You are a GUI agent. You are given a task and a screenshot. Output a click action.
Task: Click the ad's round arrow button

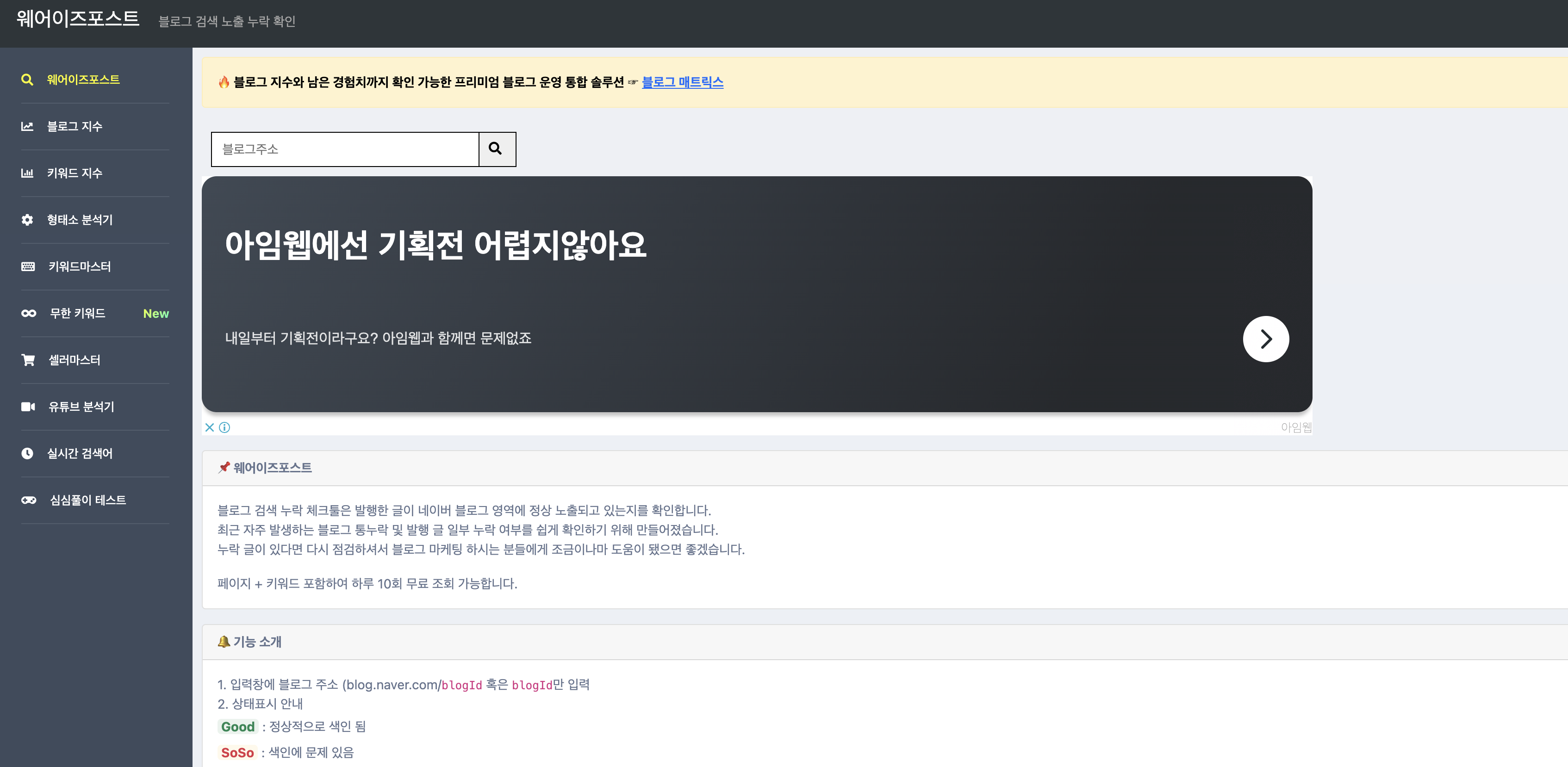coord(1265,339)
